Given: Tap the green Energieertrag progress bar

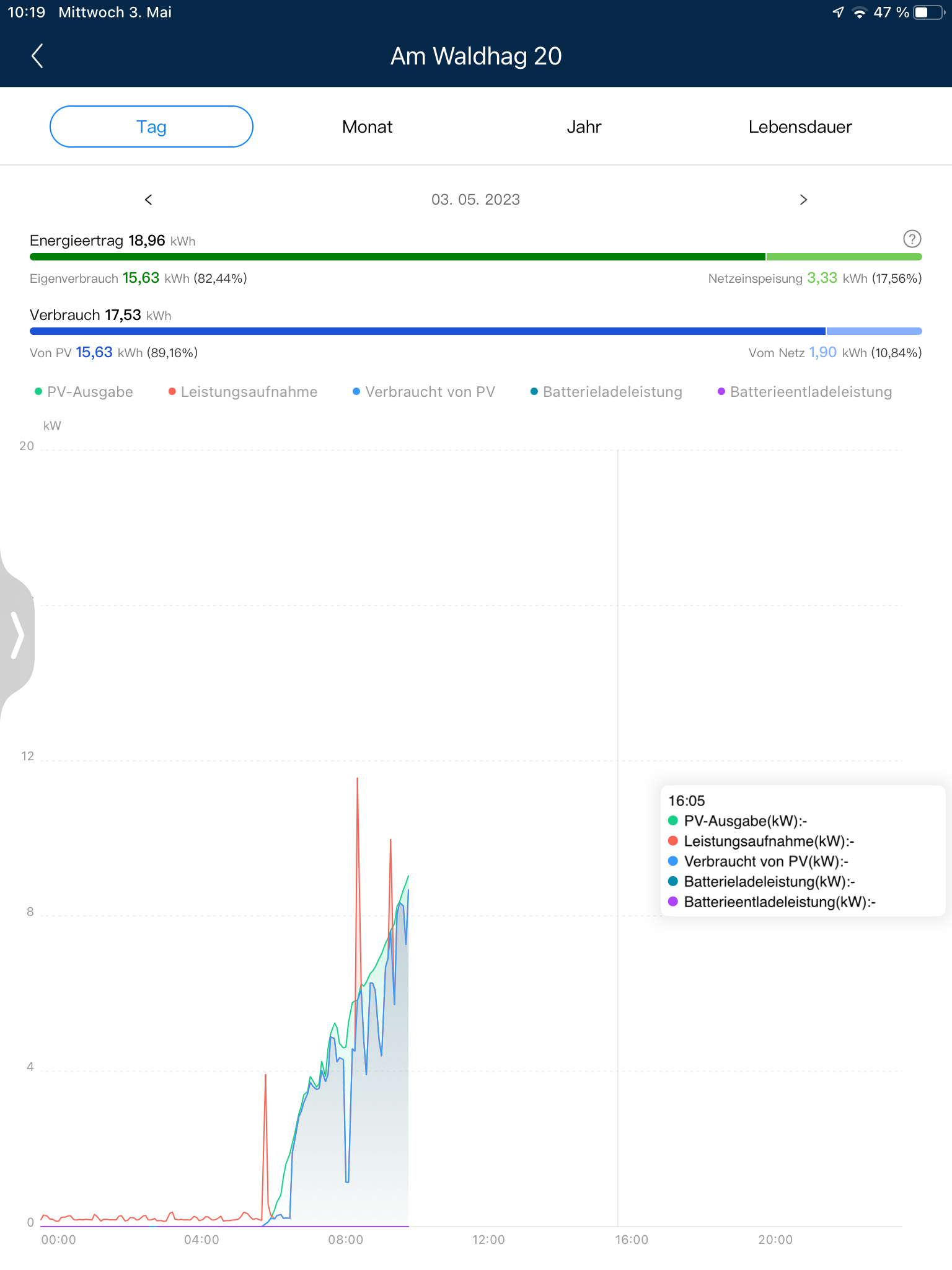Looking at the screenshot, I should point(397,257).
